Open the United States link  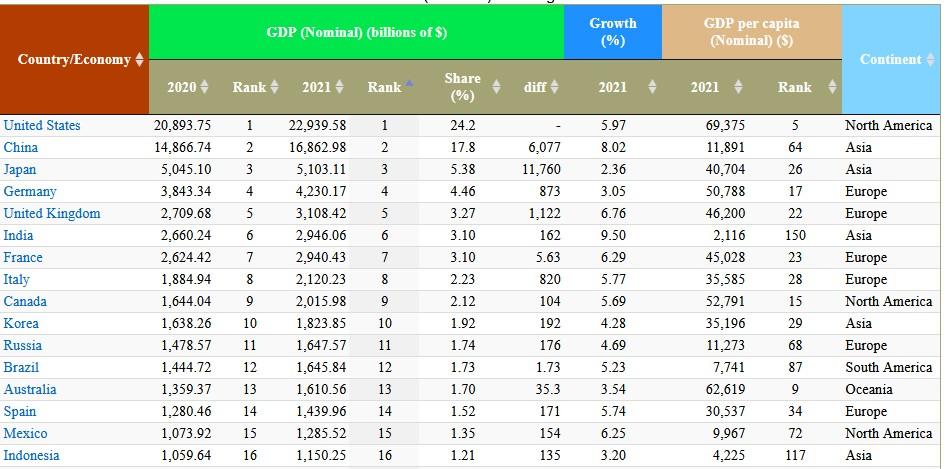[42, 125]
